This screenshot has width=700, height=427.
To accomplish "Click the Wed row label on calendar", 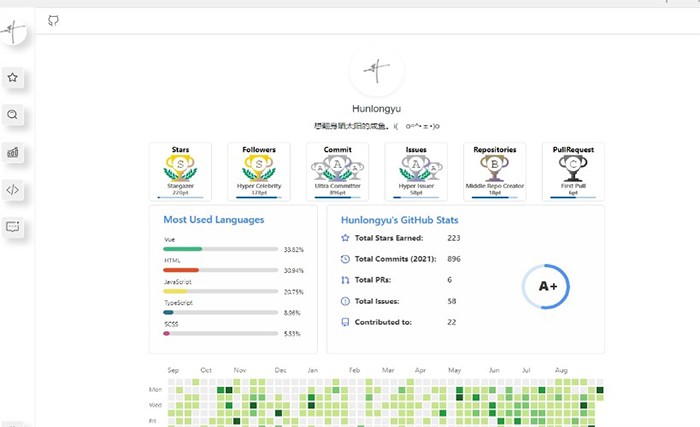I will tap(155, 405).
